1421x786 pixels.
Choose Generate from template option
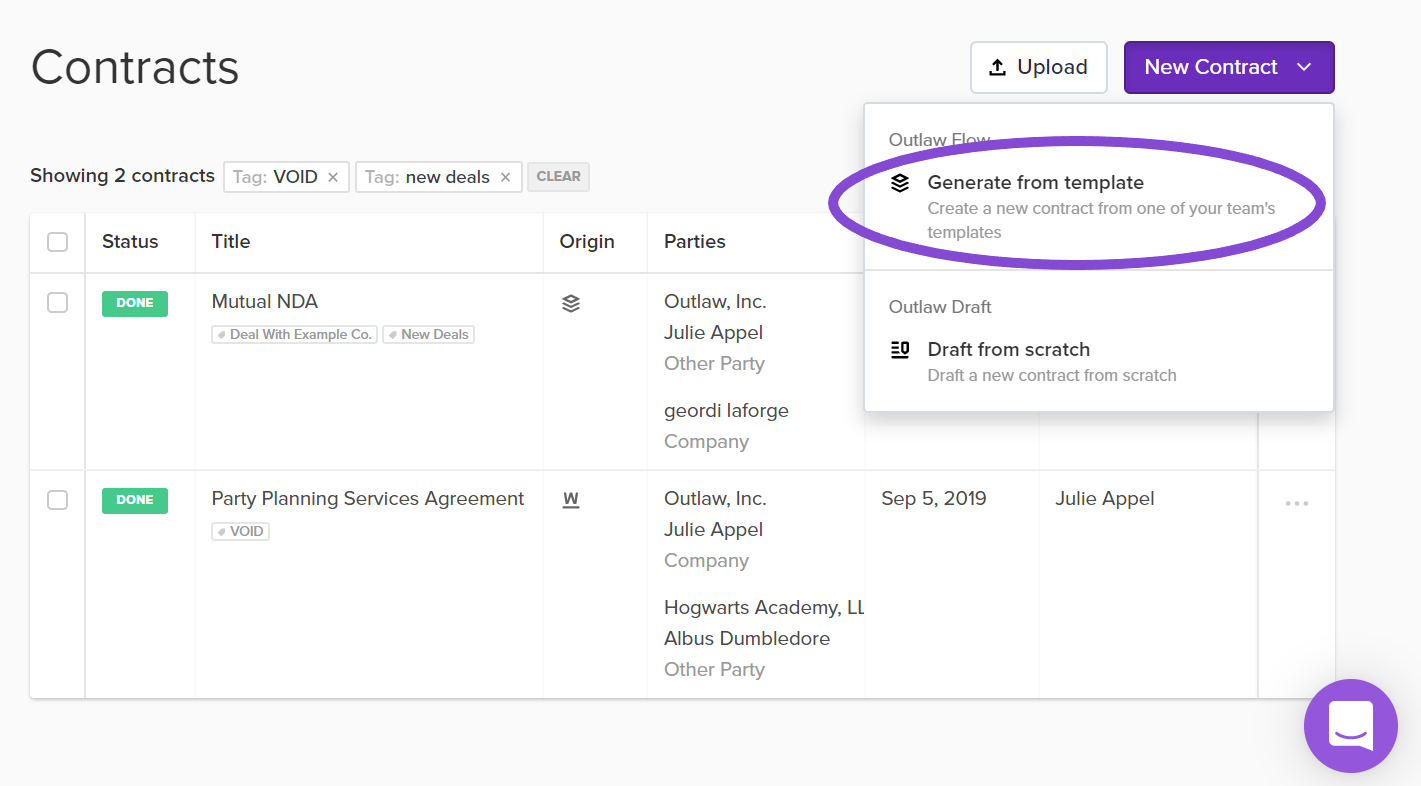(x=1098, y=206)
